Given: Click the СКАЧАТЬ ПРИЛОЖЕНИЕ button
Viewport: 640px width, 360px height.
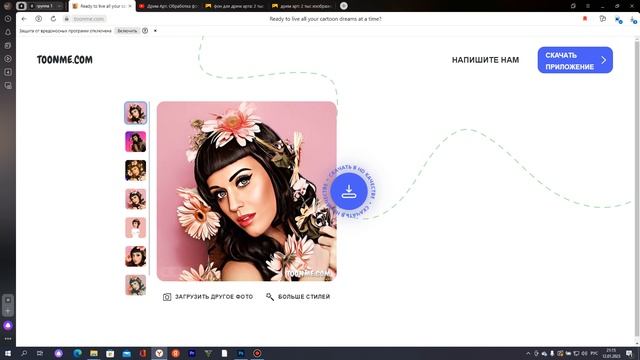Looking at the screenshot, I should [x=575, y=60].
